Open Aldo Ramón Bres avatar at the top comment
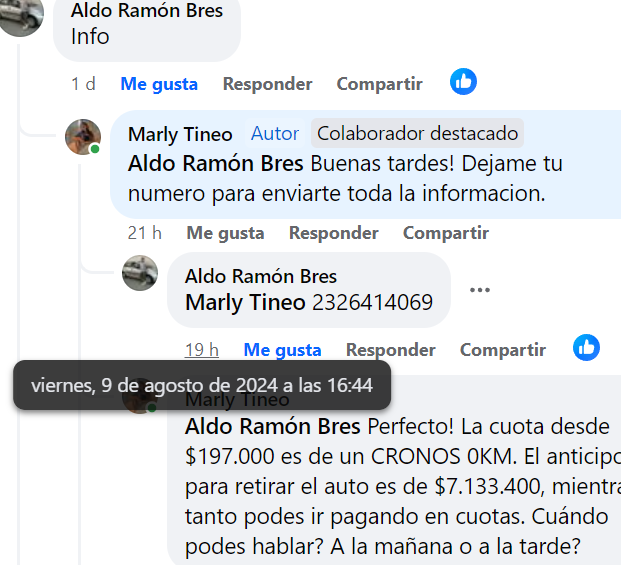This screenshot has height=565, width=621. coord(21,16)
